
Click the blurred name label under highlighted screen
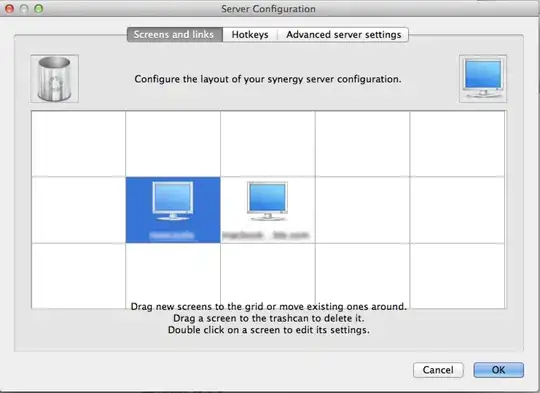point(172,235)
